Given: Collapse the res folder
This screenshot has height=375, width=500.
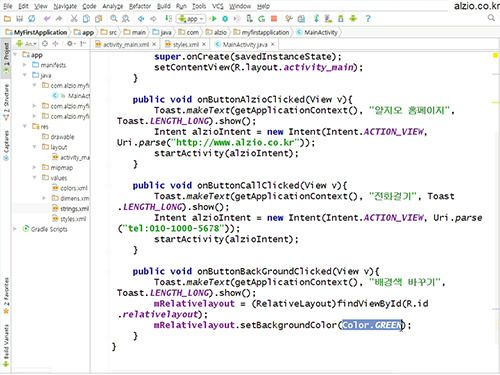Looking at the screenshot, I should [x=24, y=126].
